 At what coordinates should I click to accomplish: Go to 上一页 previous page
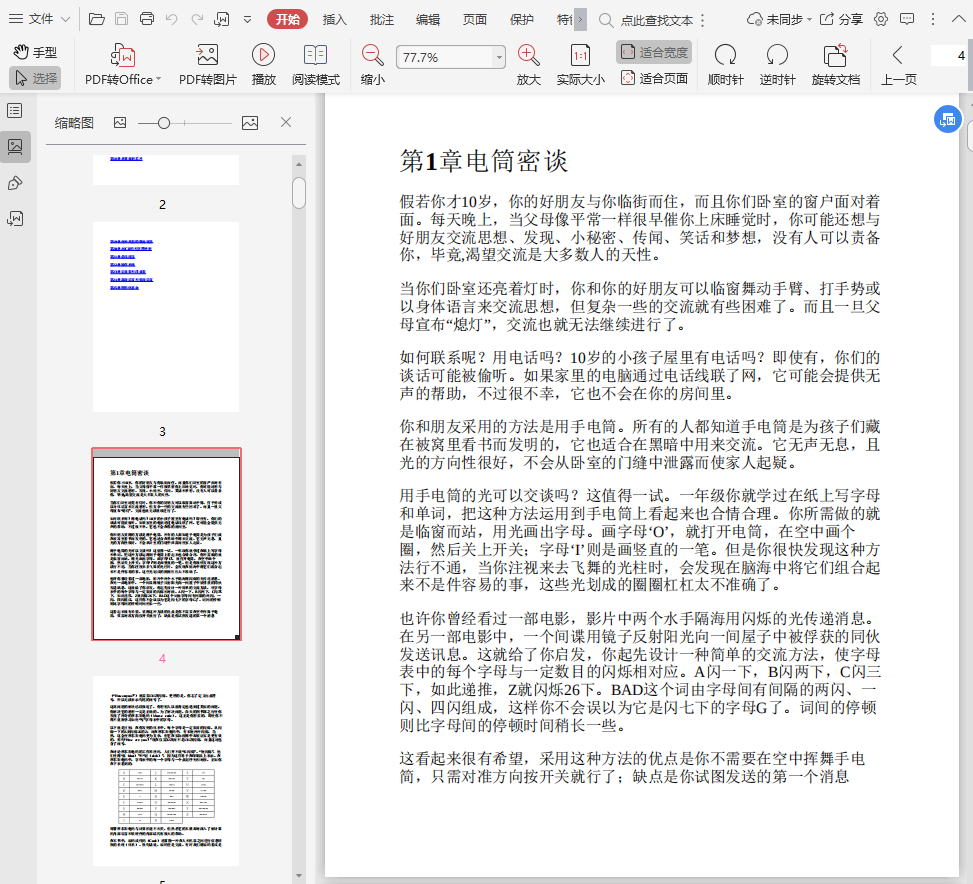pyautogui.click(x=899, y=65)
